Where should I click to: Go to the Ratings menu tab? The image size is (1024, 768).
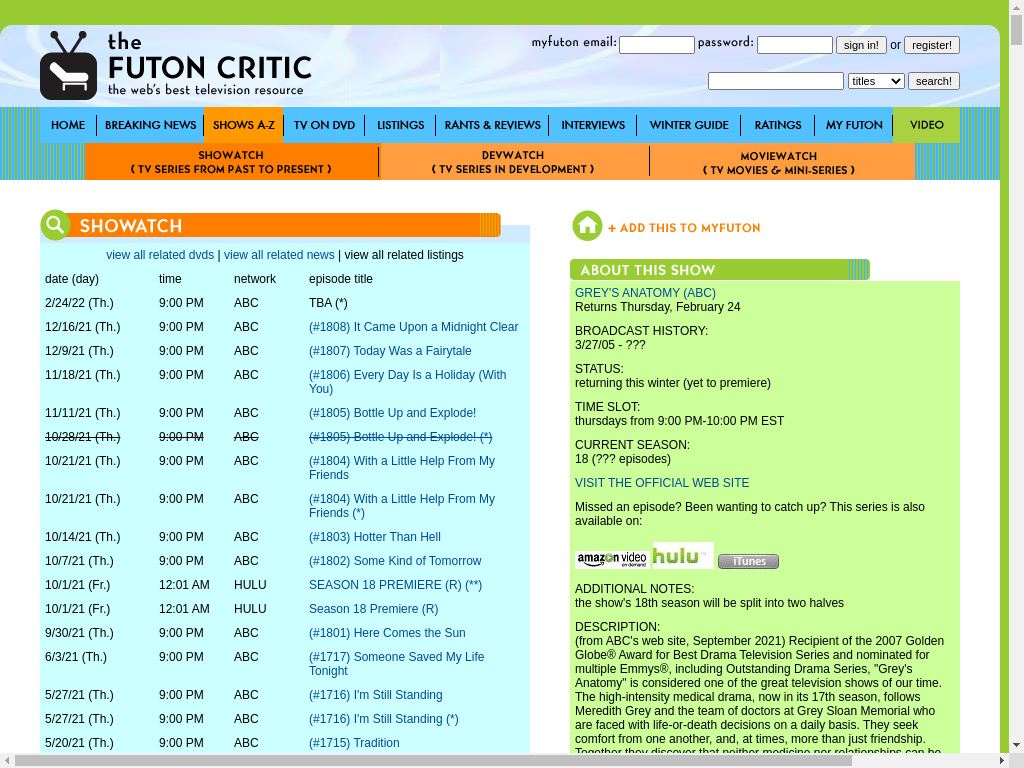pyautogui.click(x=777, y=125)
